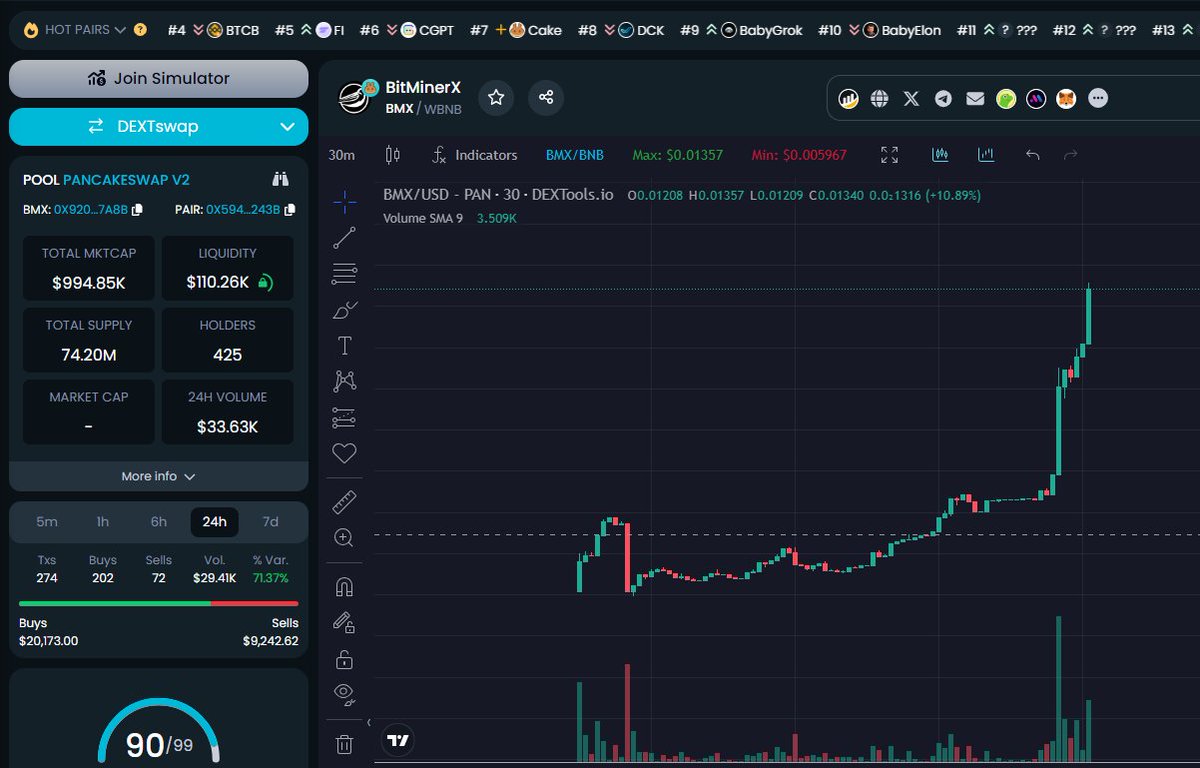Select the trend line drawing tool
1200x768 pixels.
tap(344, 237)
